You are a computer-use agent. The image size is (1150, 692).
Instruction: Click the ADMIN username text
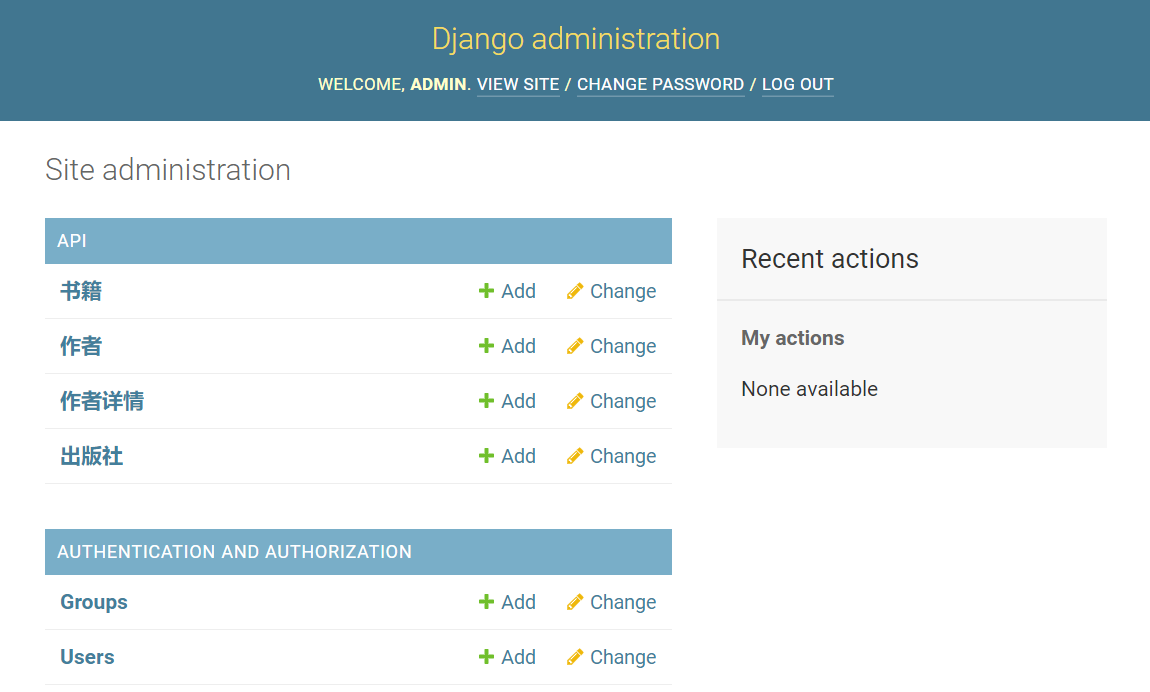438,84
